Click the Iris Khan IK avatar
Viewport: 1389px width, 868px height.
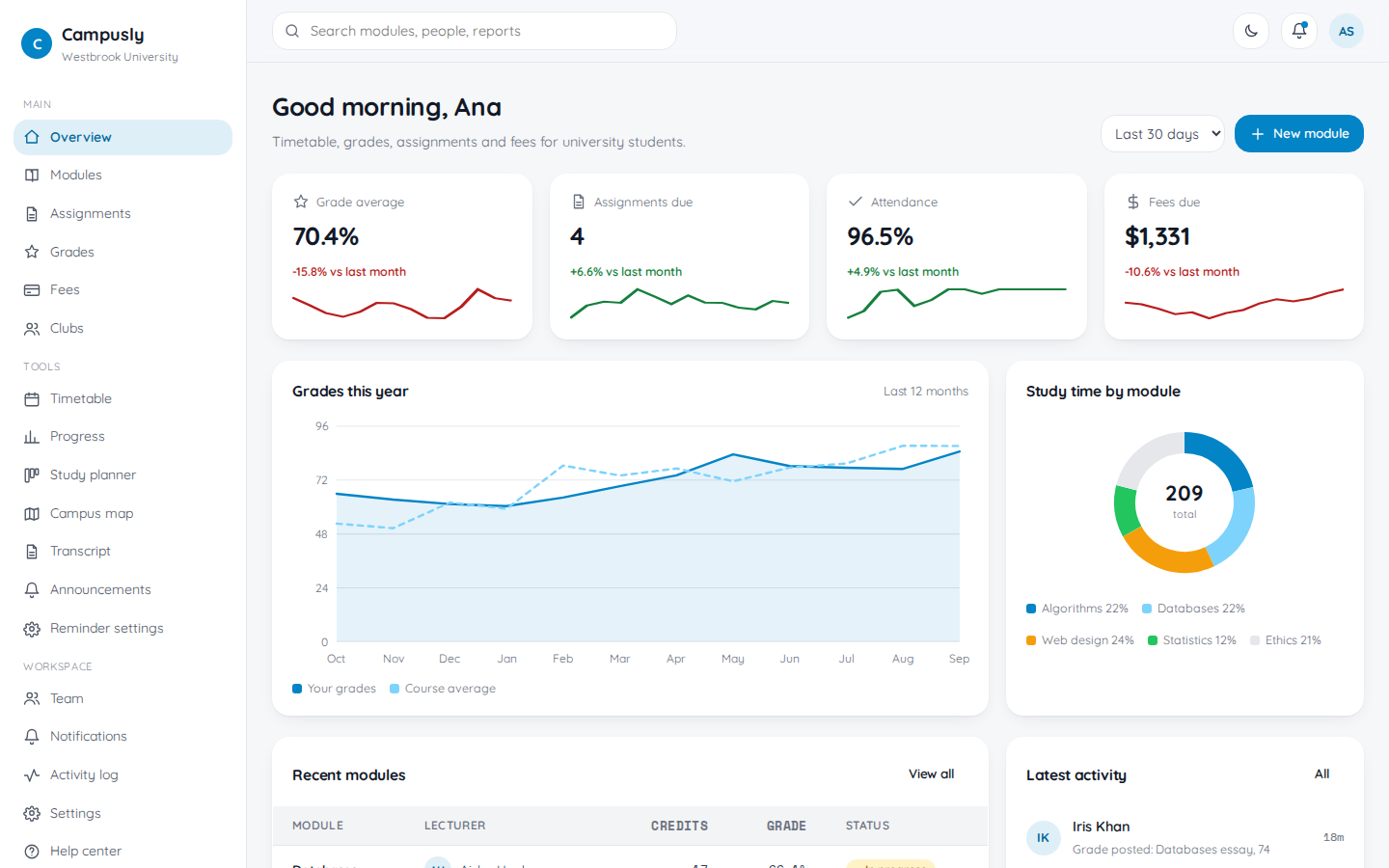pyautogui.click(x=1044, y=838)
